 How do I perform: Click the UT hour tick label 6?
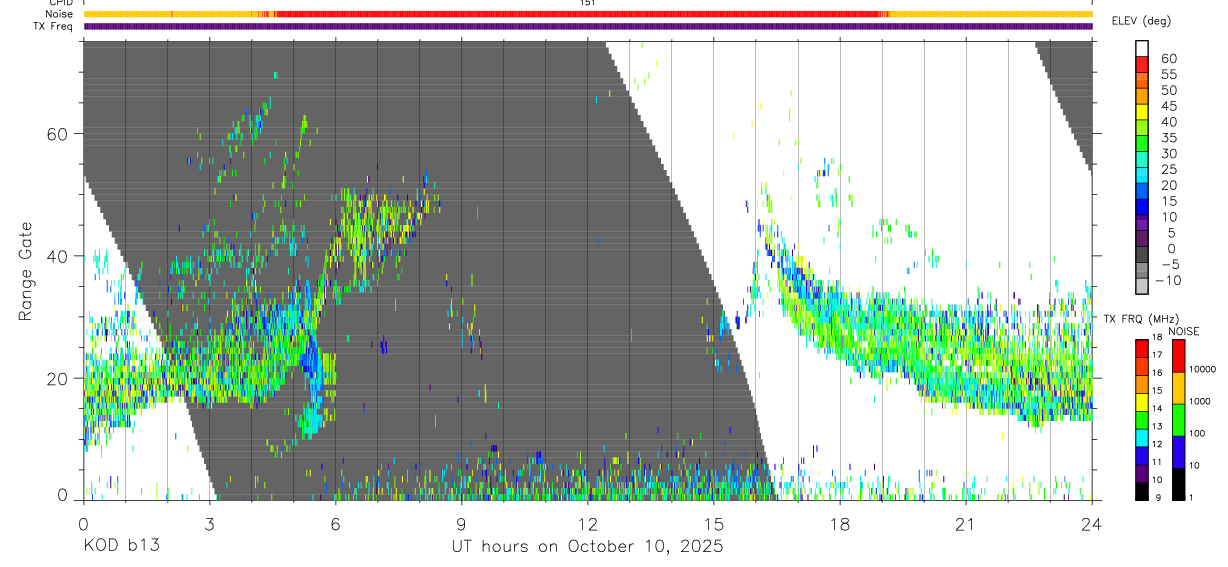pos(335,524)
